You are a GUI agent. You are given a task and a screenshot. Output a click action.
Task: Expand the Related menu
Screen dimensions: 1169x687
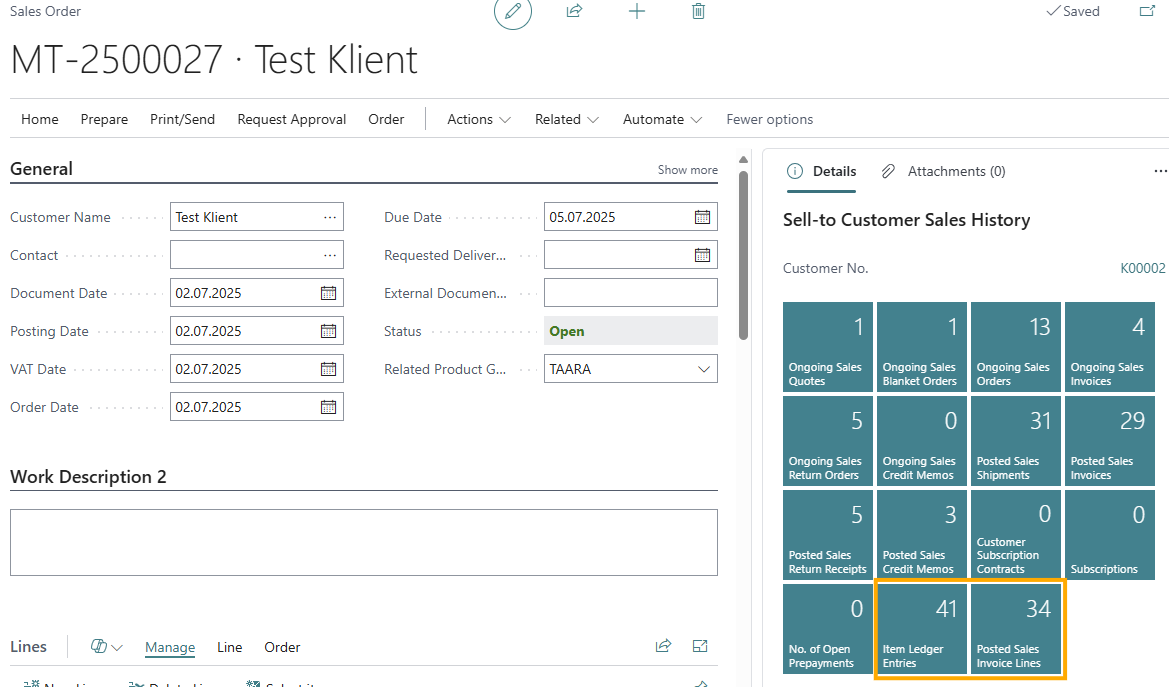(x=567, y=119)
